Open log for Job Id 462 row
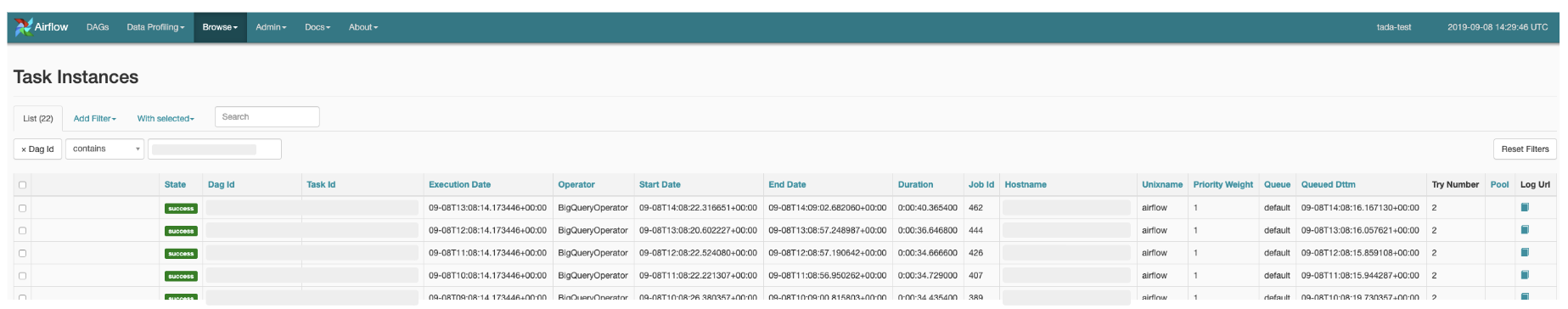 click(1525, 207)
